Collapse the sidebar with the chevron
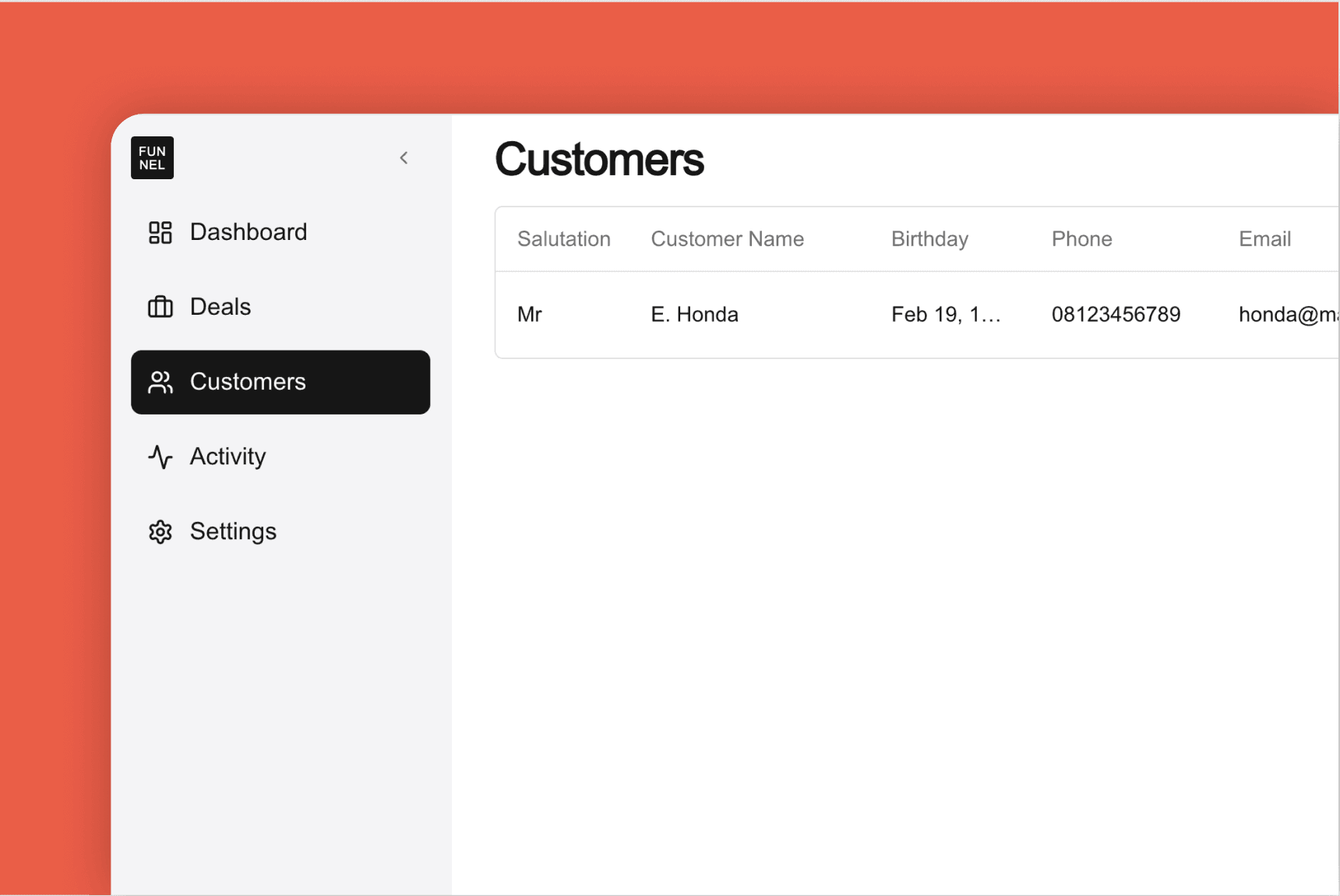 tap(404, 158)
